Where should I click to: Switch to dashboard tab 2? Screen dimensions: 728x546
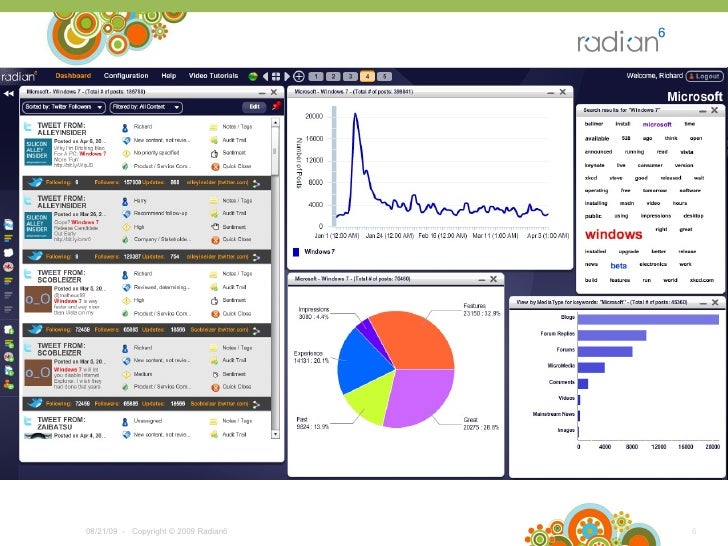(333, 76)
